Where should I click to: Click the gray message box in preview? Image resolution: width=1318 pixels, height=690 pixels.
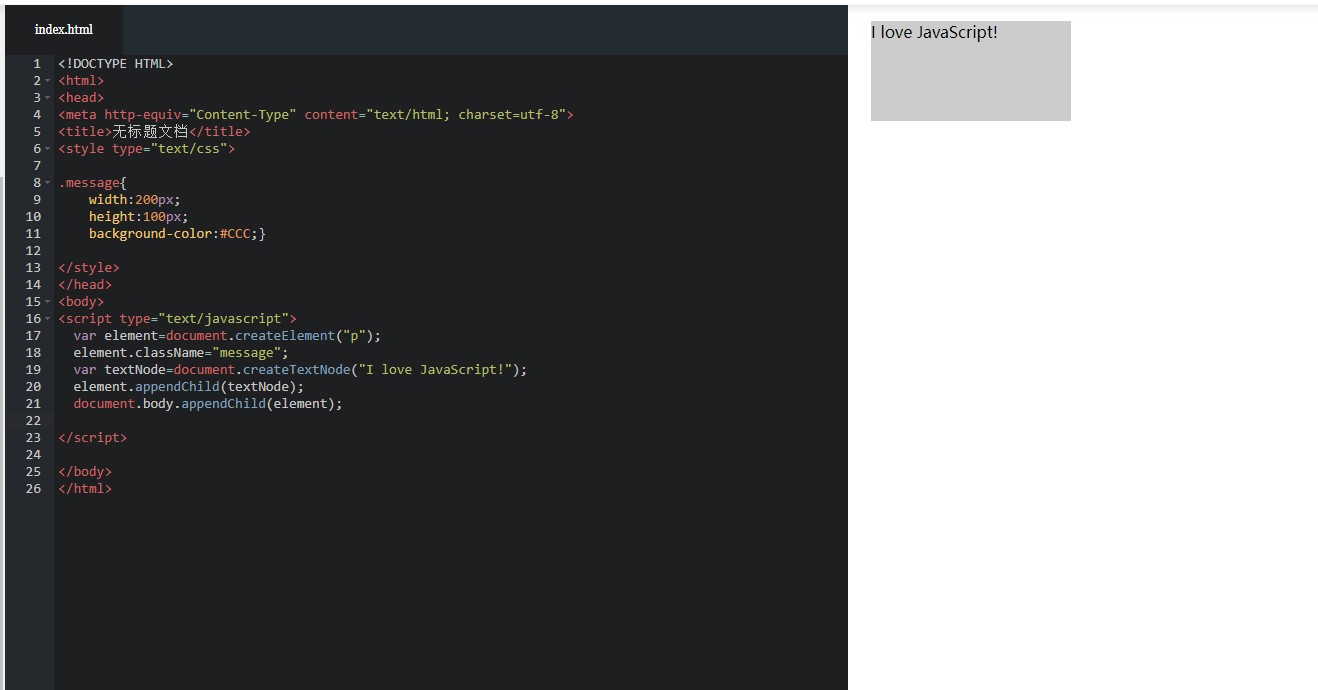click(970, 85)
